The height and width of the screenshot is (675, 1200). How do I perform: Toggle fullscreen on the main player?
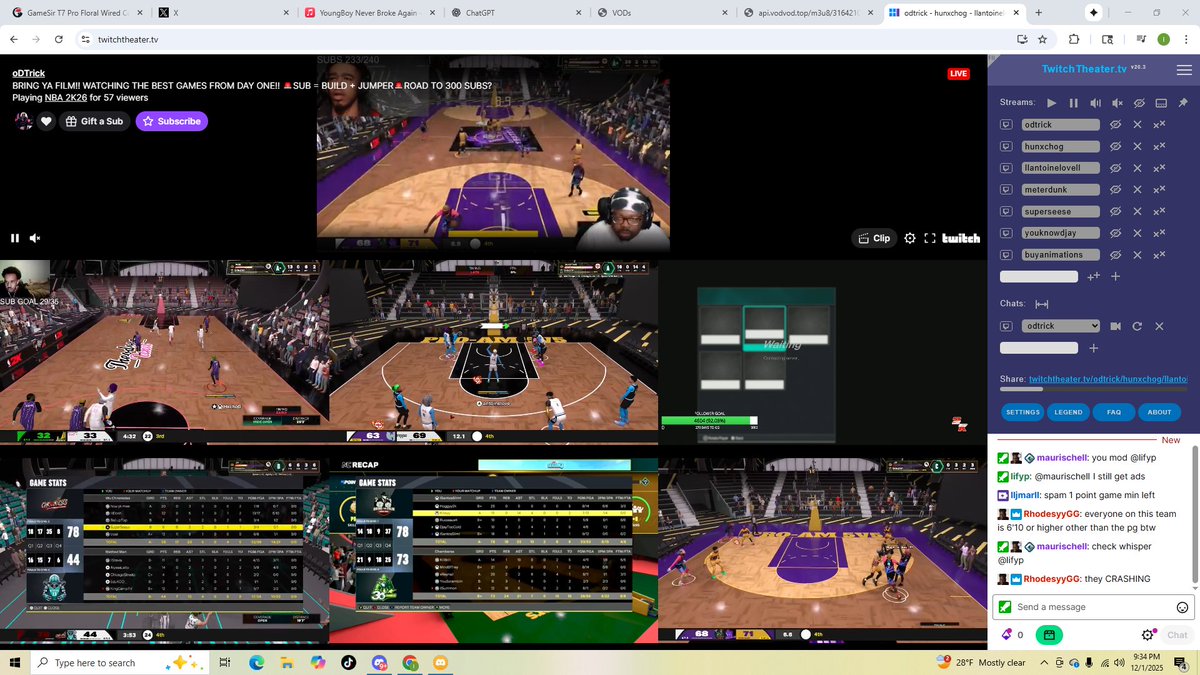[x=930, y=238]
